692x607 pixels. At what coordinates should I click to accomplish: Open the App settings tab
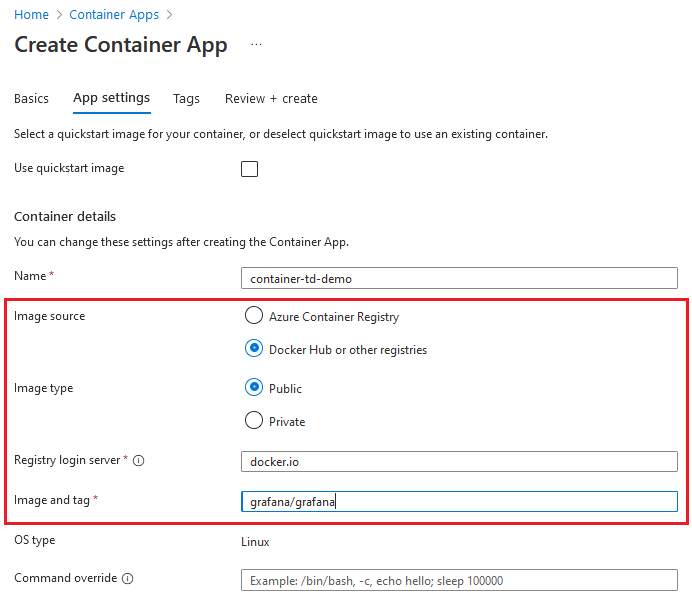tap(111, 99)
